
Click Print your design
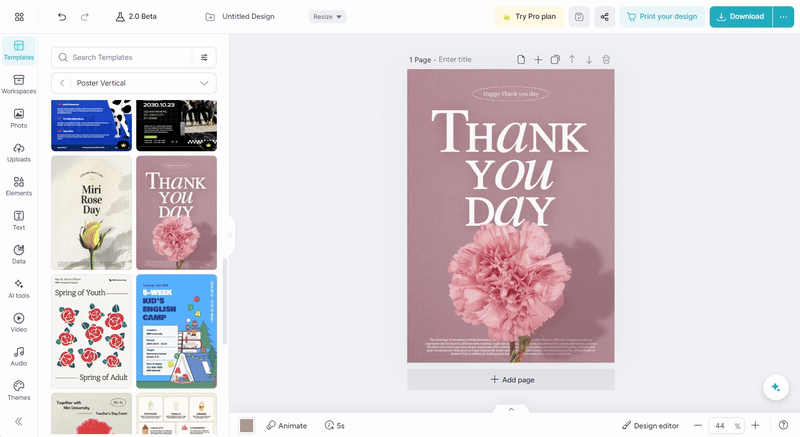tap(662, 17)
